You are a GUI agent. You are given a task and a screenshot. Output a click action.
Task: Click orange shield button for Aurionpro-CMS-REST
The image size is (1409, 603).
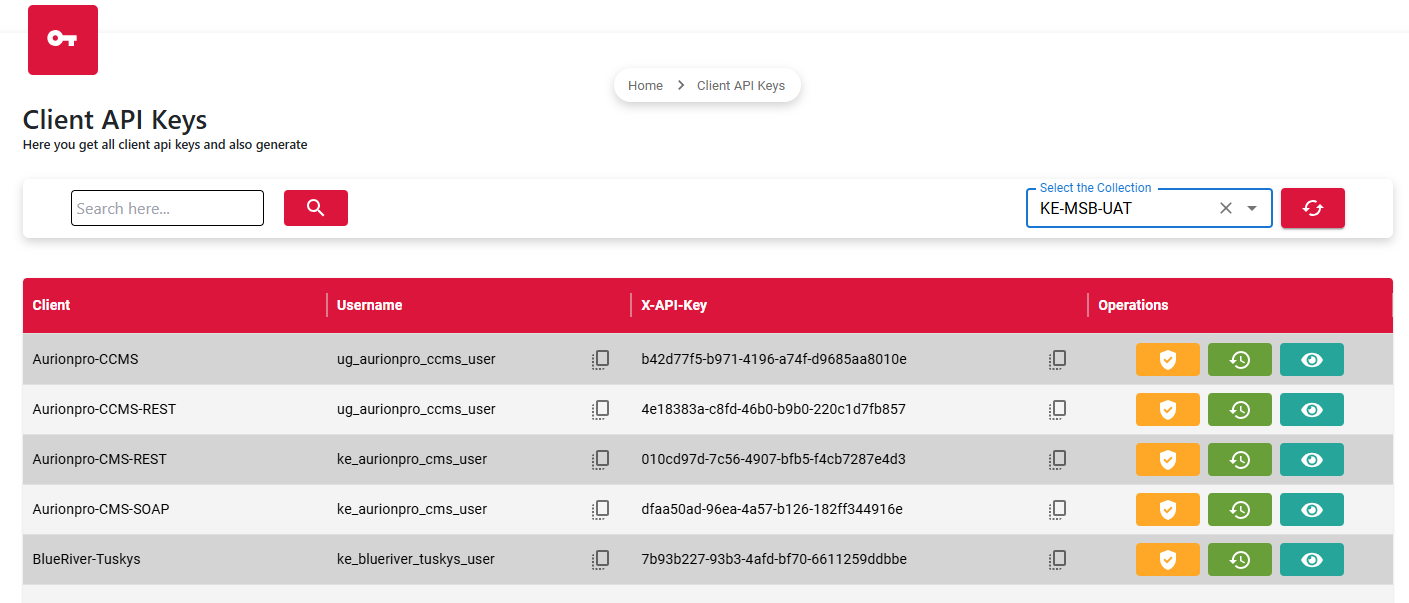point(1168,459)
